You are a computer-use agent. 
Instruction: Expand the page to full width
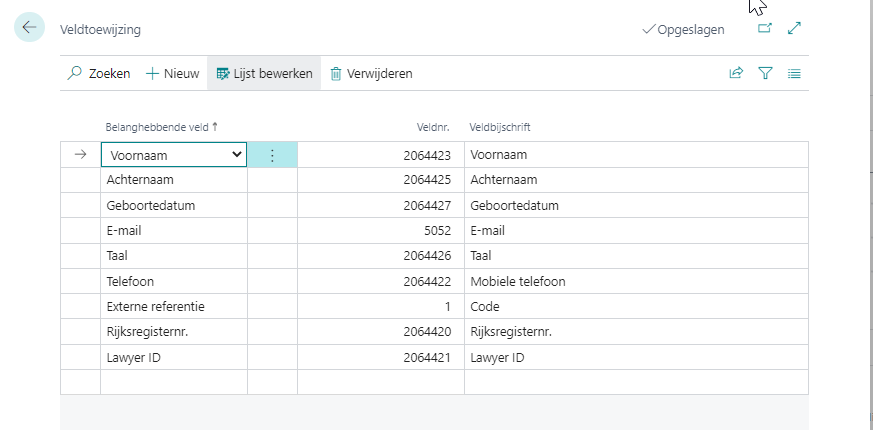pyautogui.click(x=794, y=28)
